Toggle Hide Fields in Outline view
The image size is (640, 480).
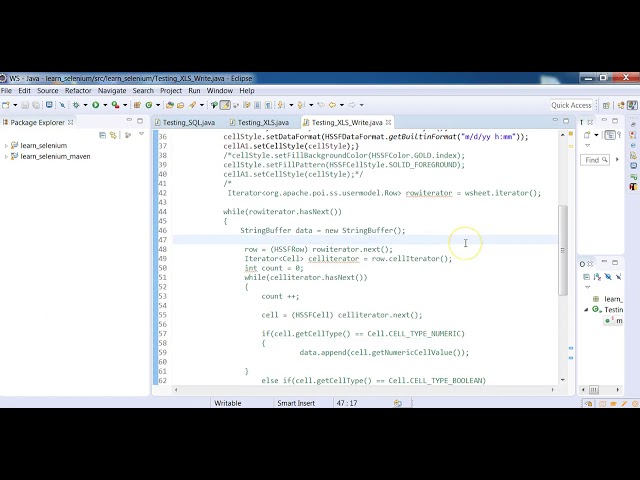tap(608, 277)
